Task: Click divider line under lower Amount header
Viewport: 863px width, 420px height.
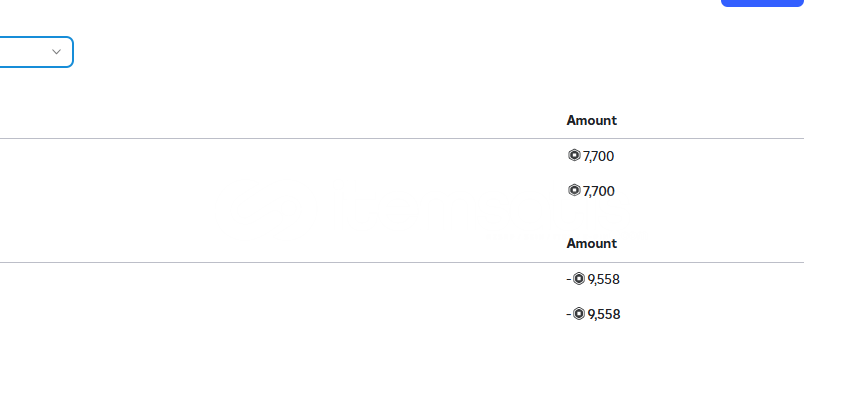Action: (x=402, y=263)
